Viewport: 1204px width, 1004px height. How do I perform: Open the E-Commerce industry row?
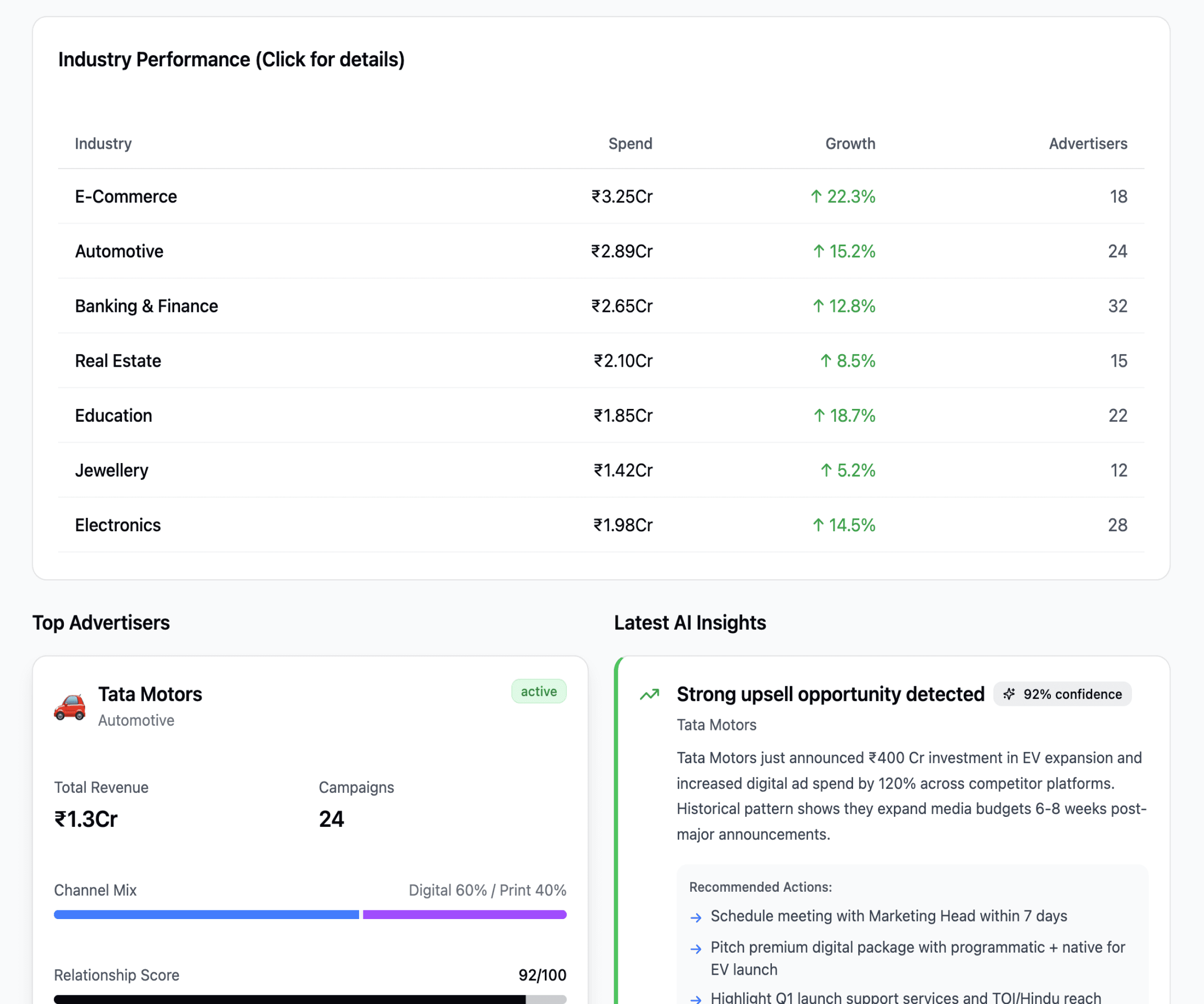[x=126, y=197]
